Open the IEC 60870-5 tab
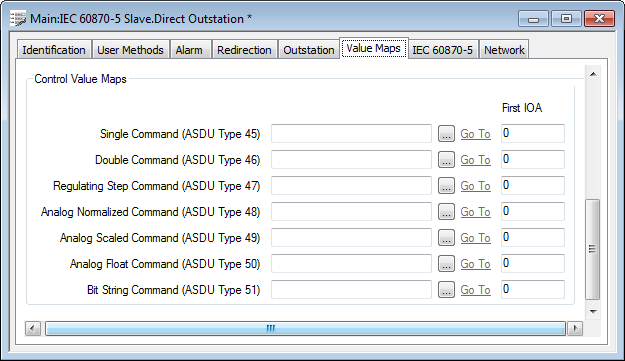Screen dimensions: 625x361 click(x=442, y=50)
